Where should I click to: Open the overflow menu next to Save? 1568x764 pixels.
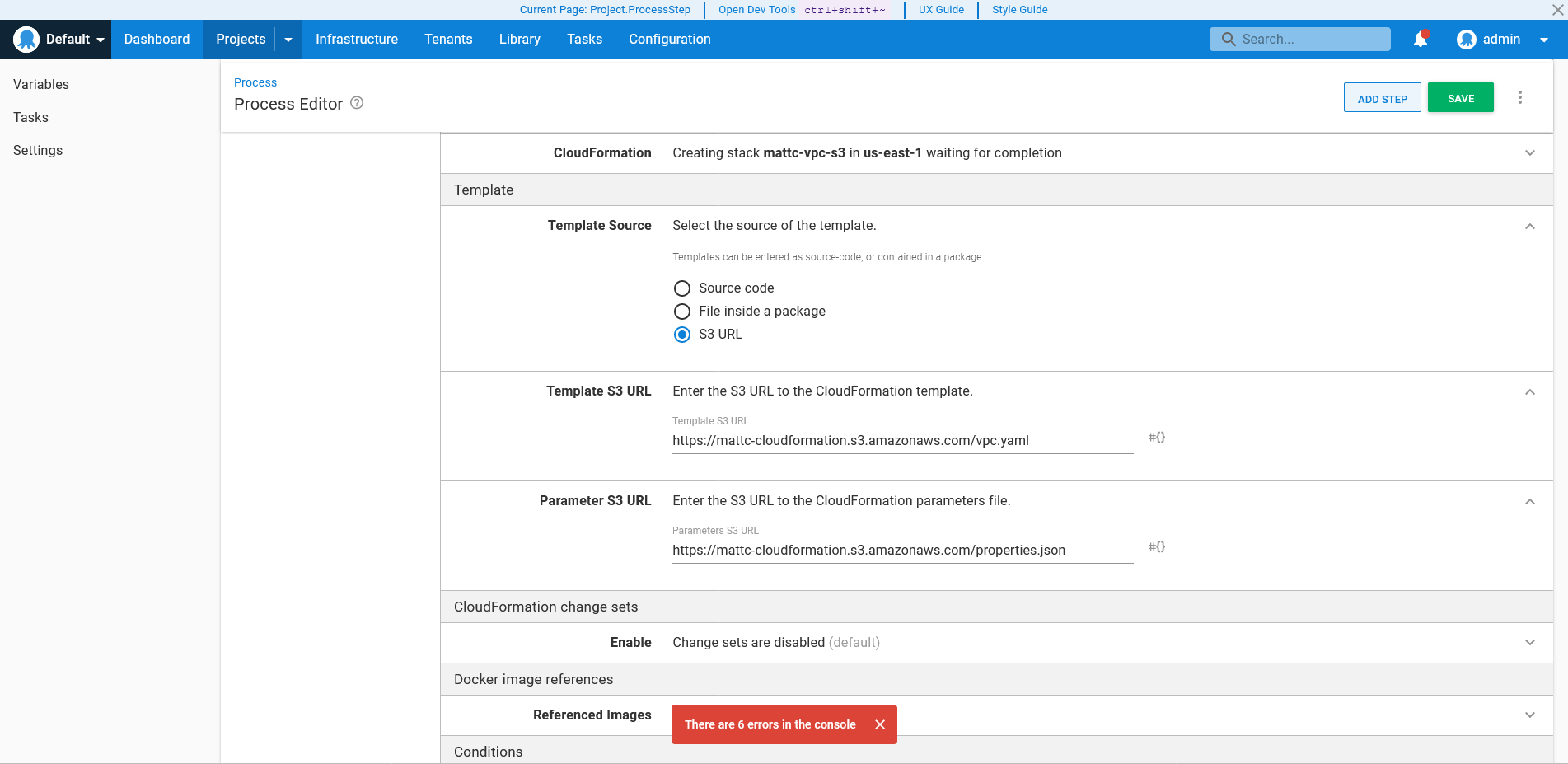pos(1520,96)
